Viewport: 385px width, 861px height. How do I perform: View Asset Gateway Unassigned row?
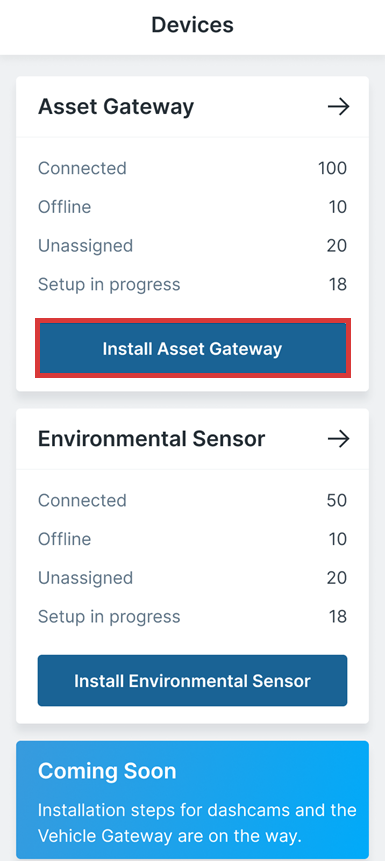(x=192, y=245)
